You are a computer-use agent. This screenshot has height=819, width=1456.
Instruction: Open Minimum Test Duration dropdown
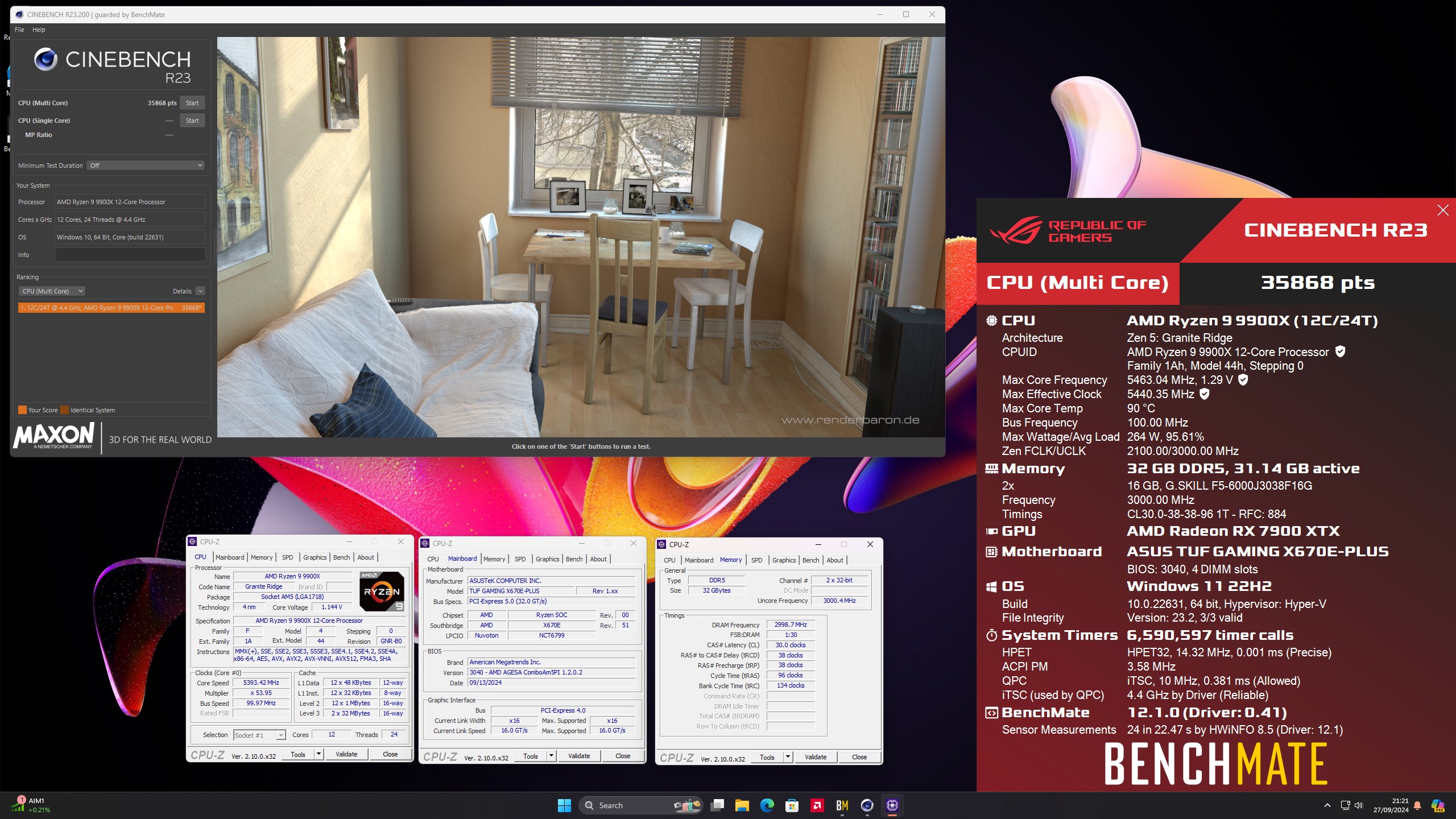coord(146,166)
